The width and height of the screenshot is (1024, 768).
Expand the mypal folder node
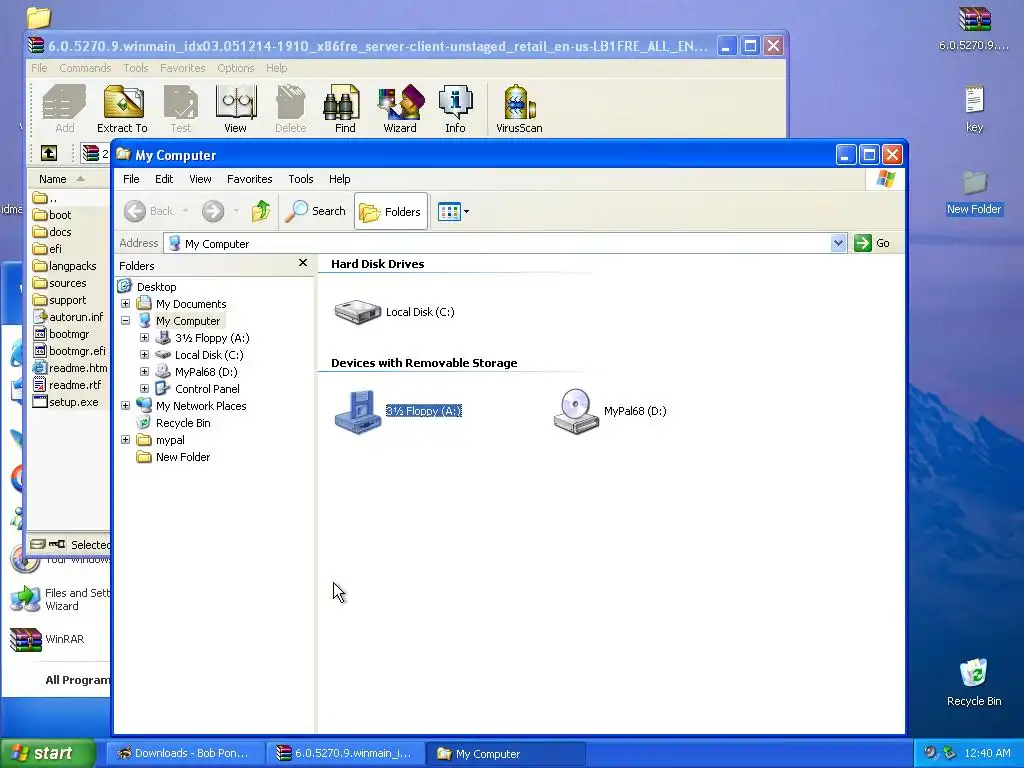click(125, 440)
